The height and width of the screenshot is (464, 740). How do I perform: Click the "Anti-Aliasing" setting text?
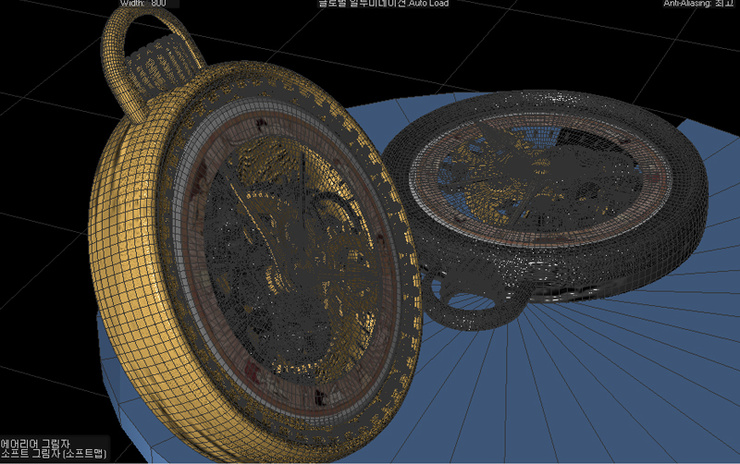698,3
